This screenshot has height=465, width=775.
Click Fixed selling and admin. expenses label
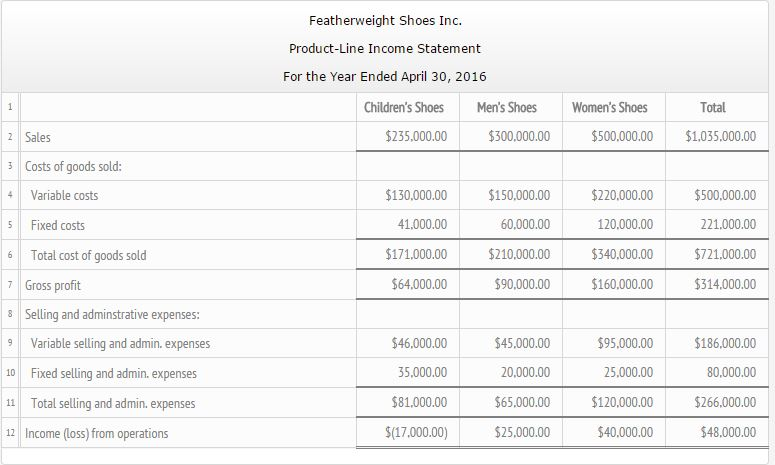pos(113,374)
